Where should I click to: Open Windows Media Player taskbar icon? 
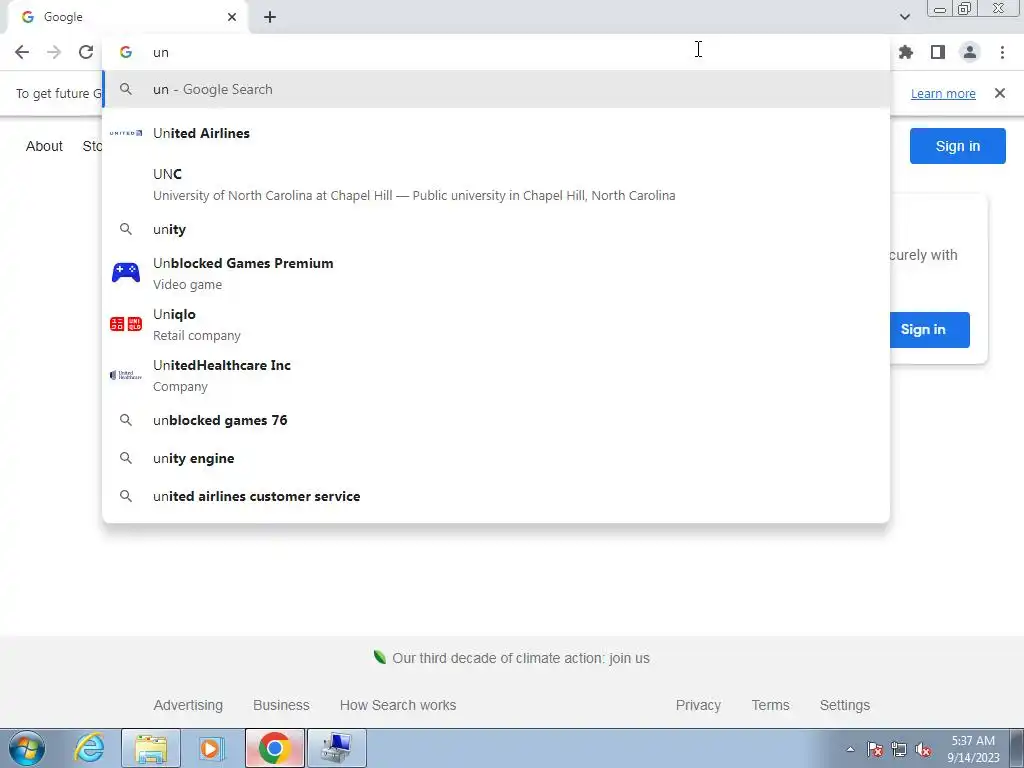click(212, 748)
